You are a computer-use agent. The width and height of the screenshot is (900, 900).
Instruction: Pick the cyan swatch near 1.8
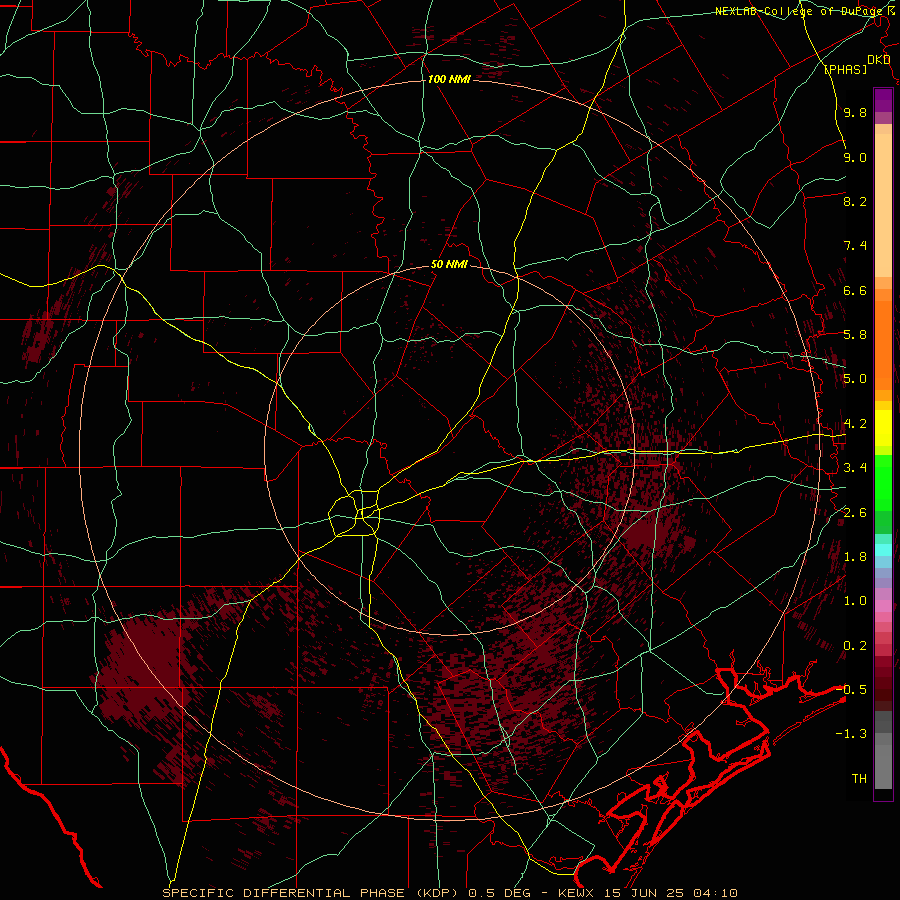pos(883,550)
